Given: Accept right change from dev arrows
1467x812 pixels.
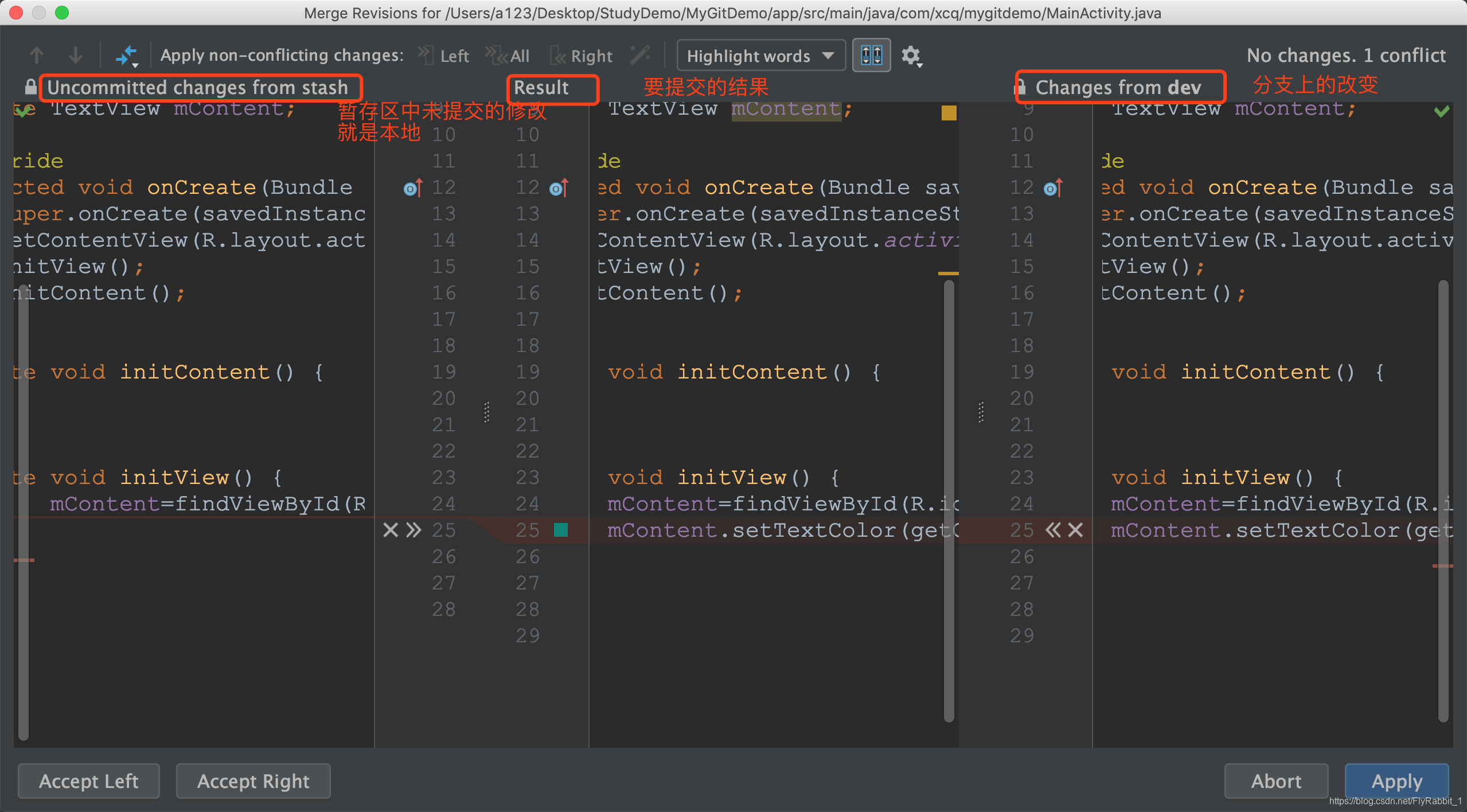Looking at the screenshot, I should 1053,530.
